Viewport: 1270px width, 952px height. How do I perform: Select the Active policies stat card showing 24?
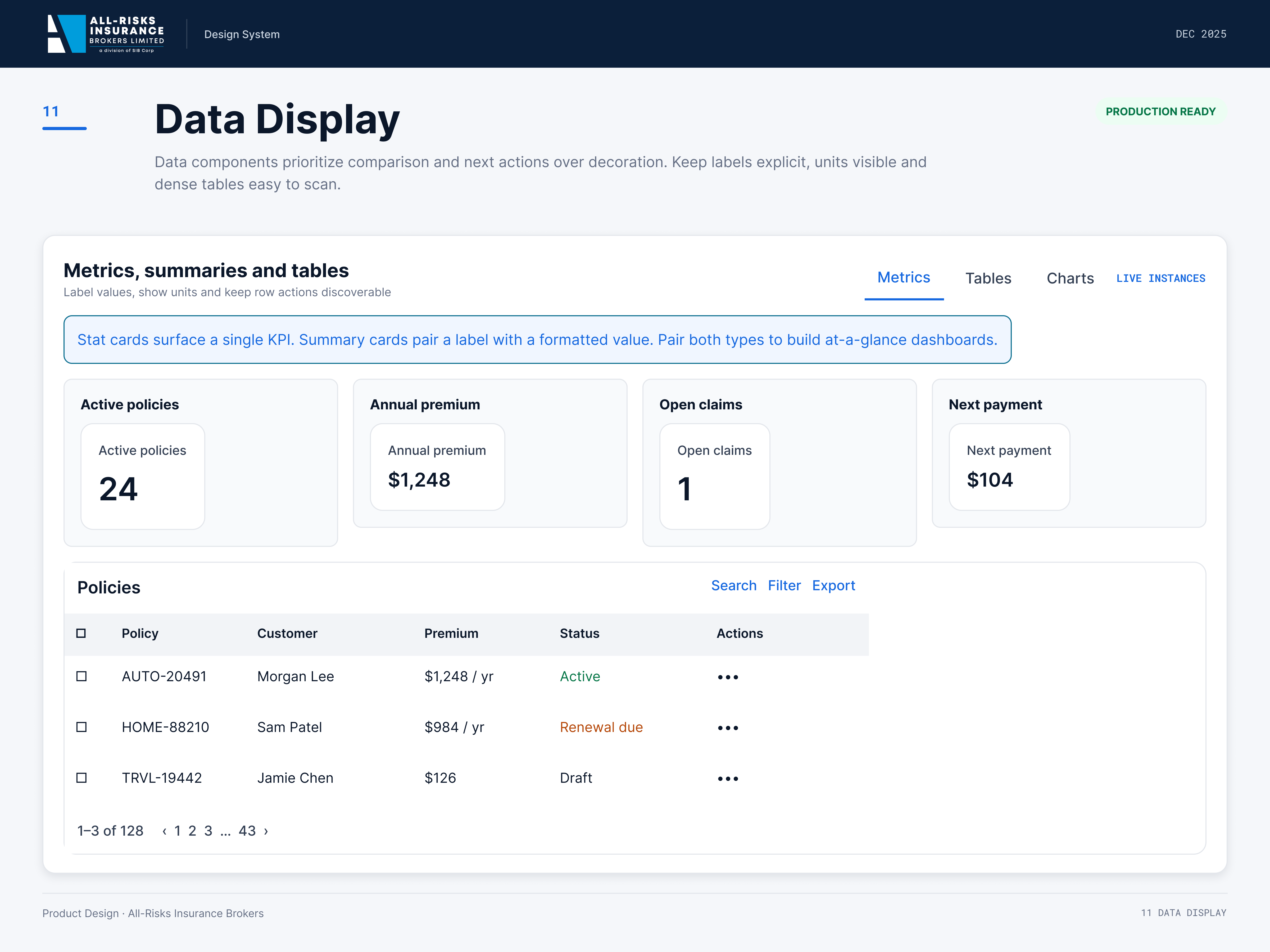pos(143,476)
